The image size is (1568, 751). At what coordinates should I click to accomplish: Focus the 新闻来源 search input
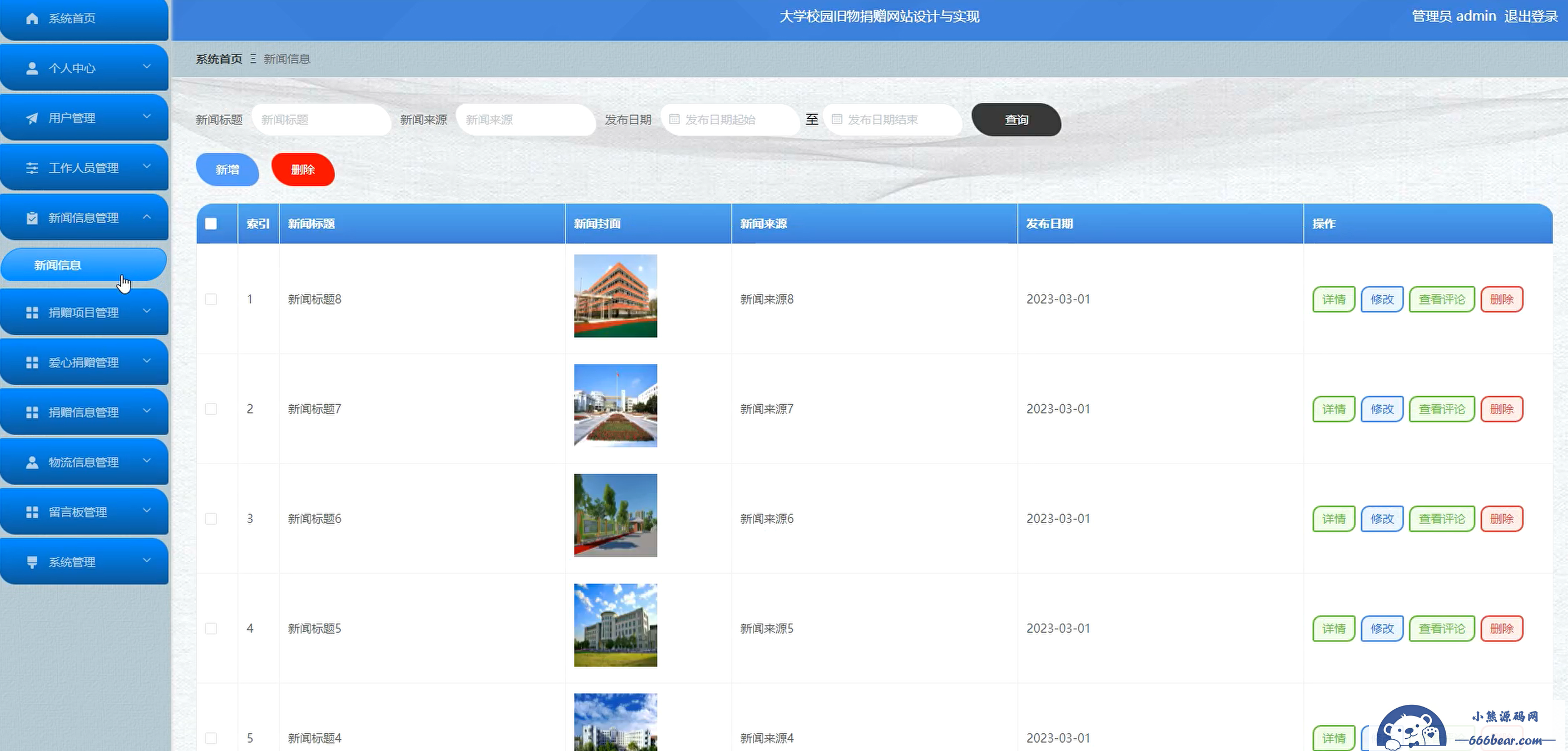coord(526,120)
